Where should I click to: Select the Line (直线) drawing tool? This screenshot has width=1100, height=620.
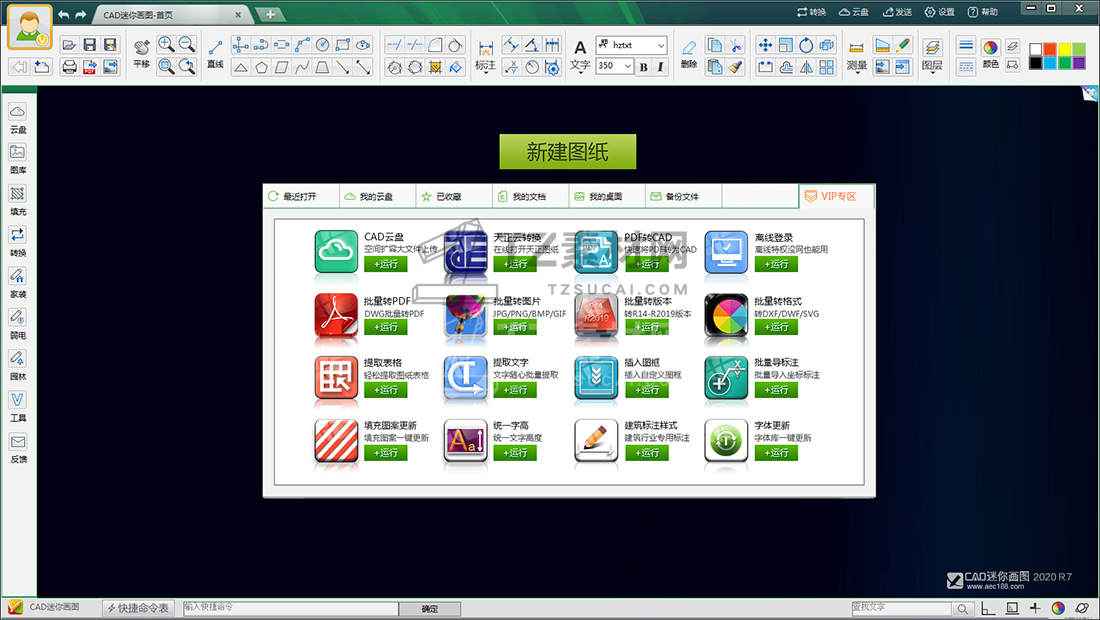(x=215, y=53)
